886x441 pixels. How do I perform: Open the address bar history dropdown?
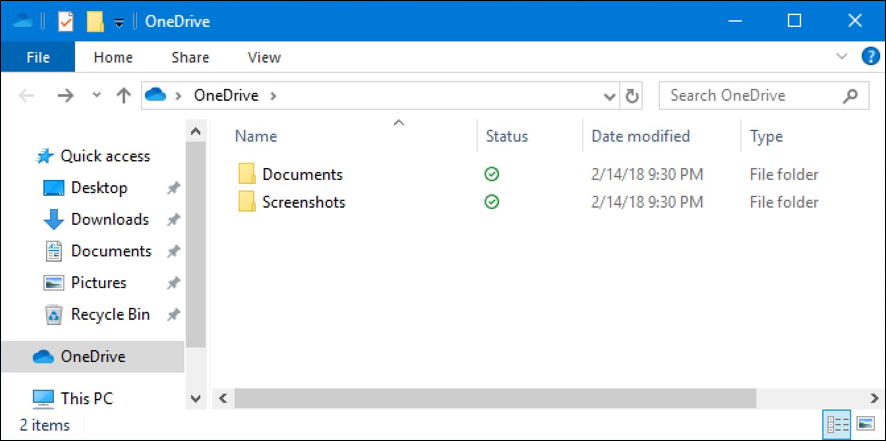point(610,96)
